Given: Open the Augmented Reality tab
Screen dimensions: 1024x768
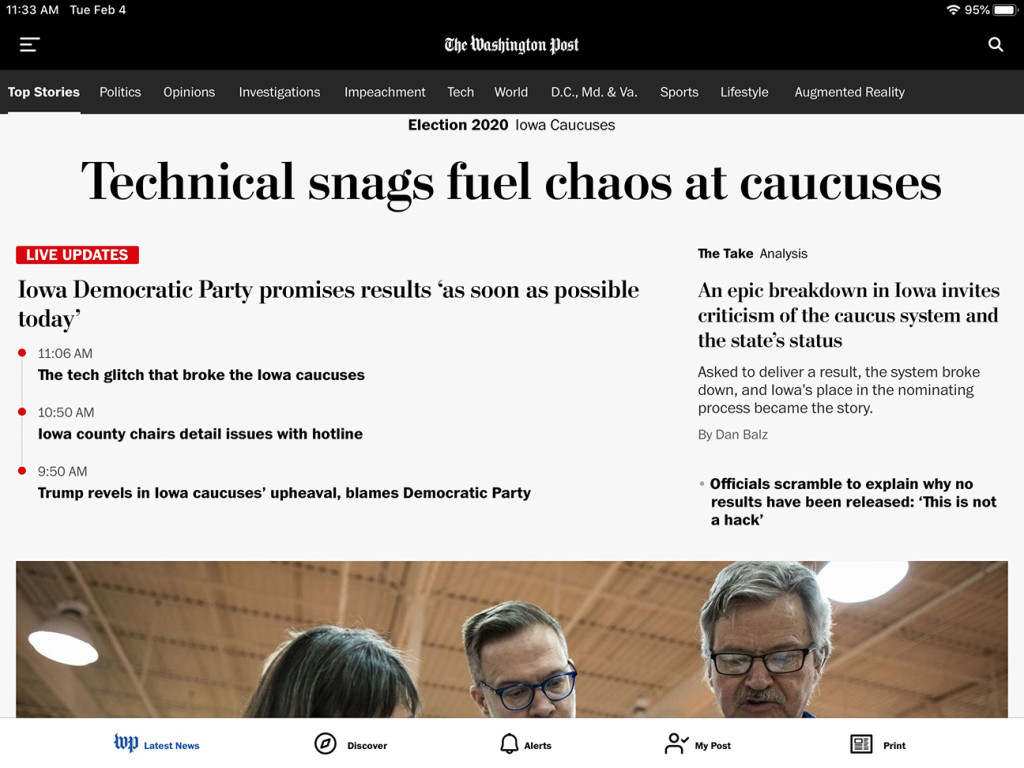Looking at the screenshot, I should click(849, 92).
